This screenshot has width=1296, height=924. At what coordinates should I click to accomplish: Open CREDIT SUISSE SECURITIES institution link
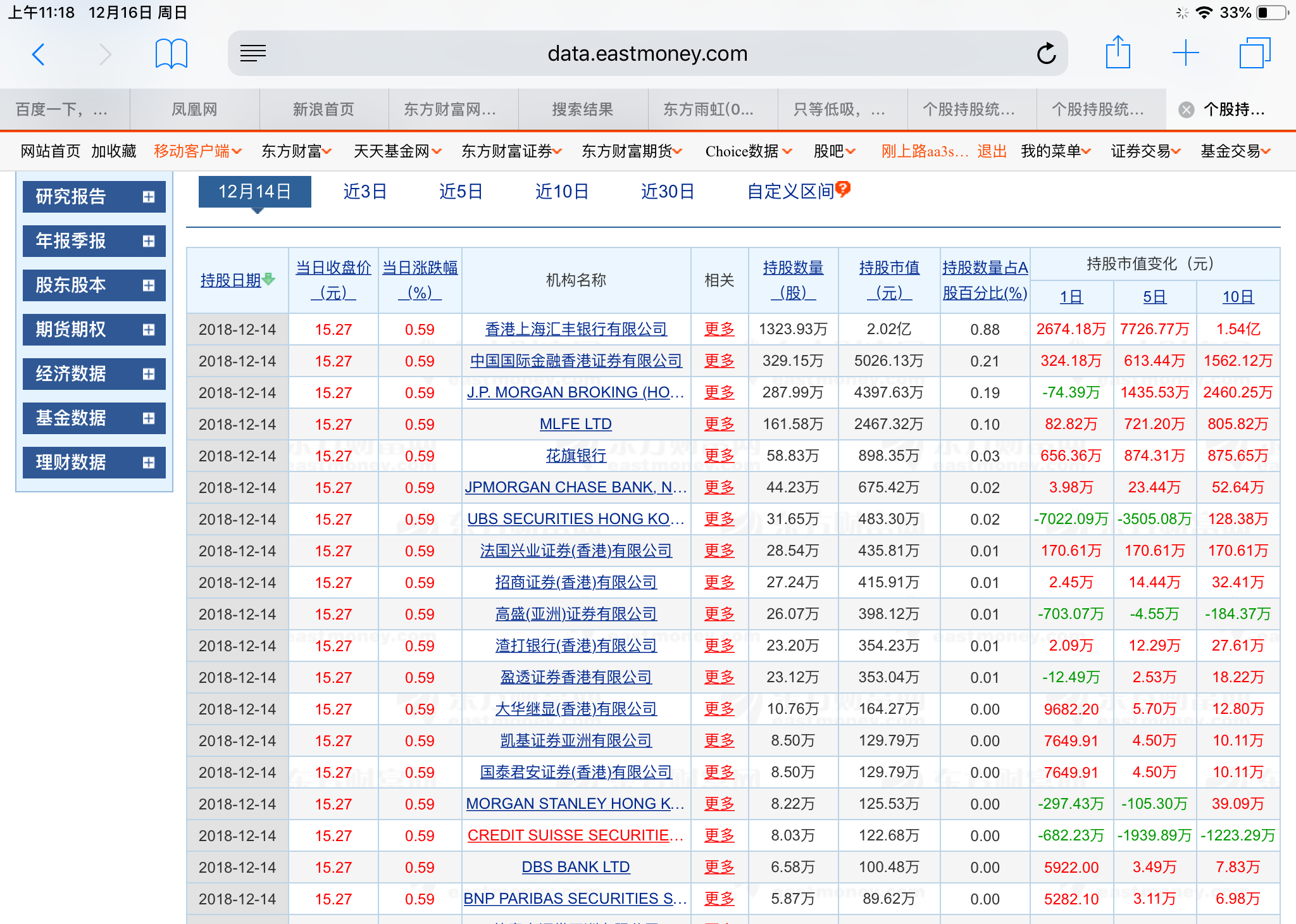click(576, 835)
